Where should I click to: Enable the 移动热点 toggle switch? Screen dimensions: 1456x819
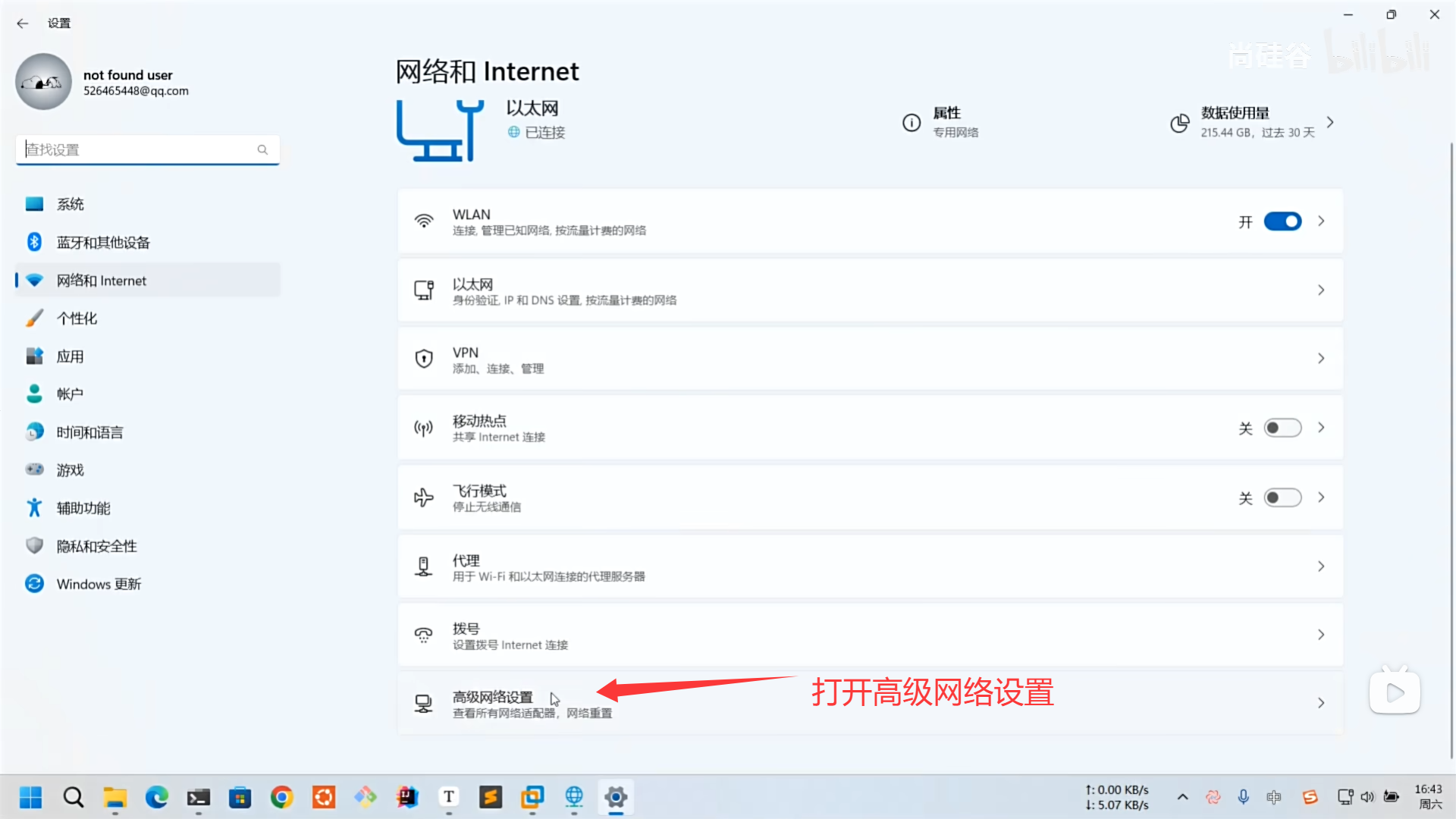pyautogui.click(x=1282, y=428)
